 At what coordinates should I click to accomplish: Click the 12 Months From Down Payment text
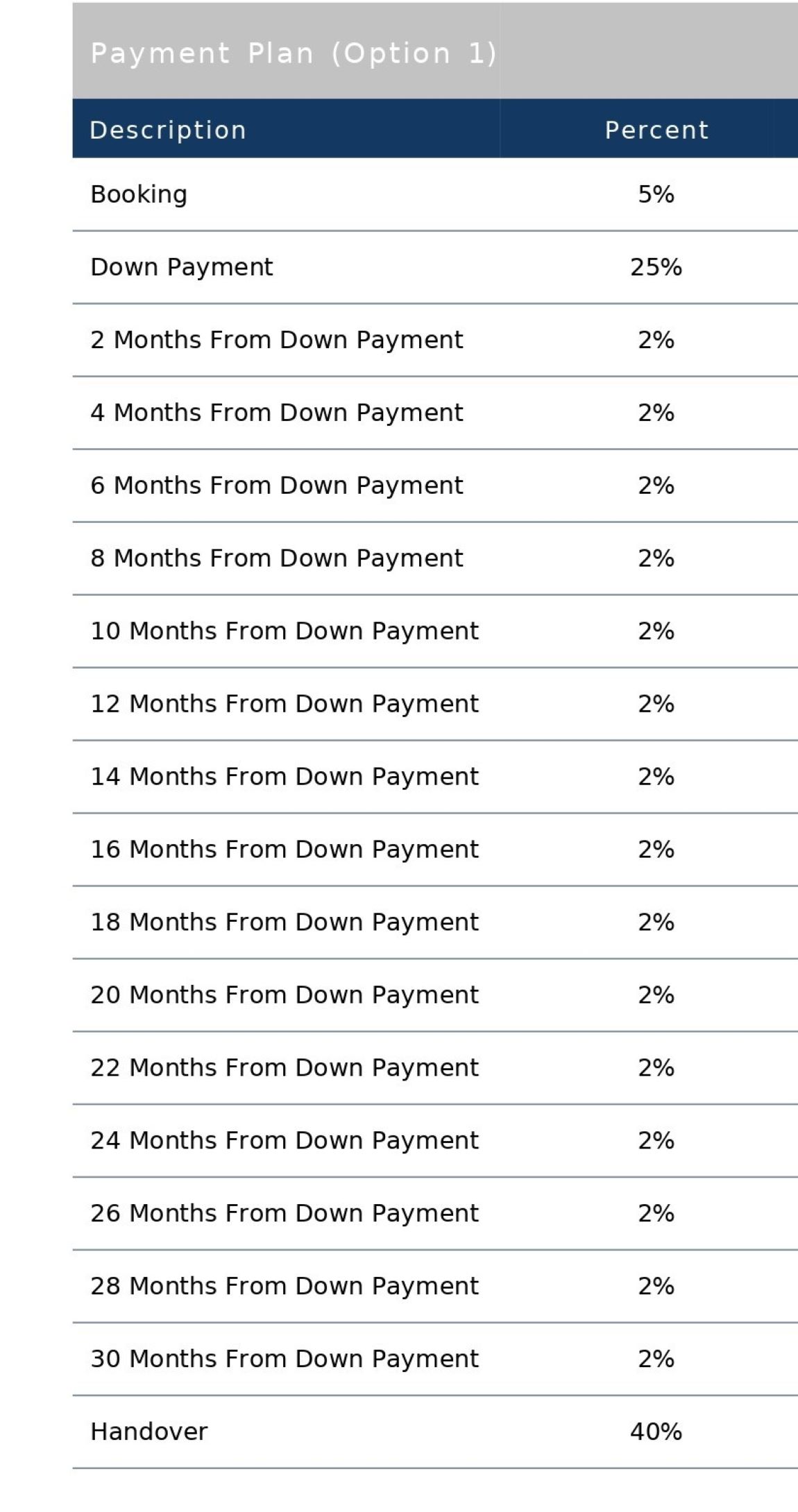click(x=285, y=704)
